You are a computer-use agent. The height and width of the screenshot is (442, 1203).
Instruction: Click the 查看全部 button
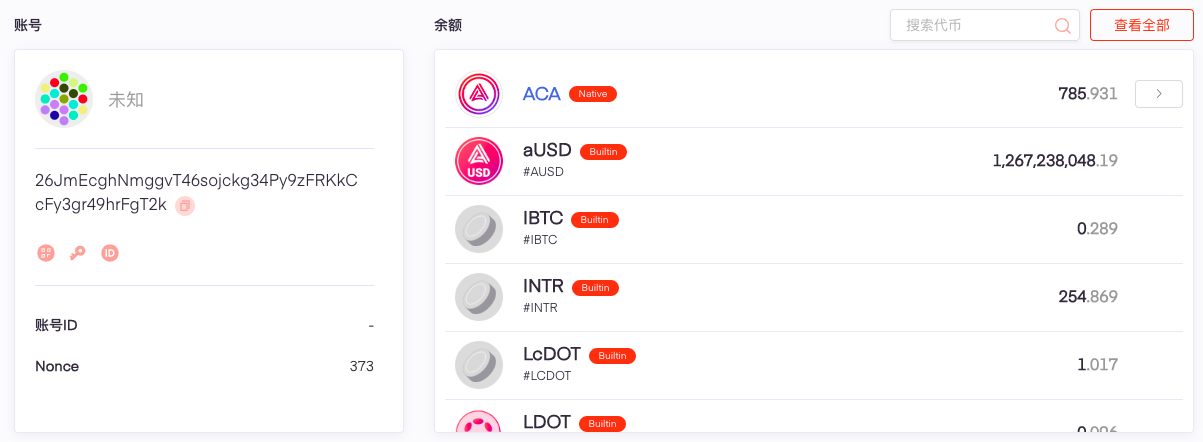click(x=1142, y=26)
